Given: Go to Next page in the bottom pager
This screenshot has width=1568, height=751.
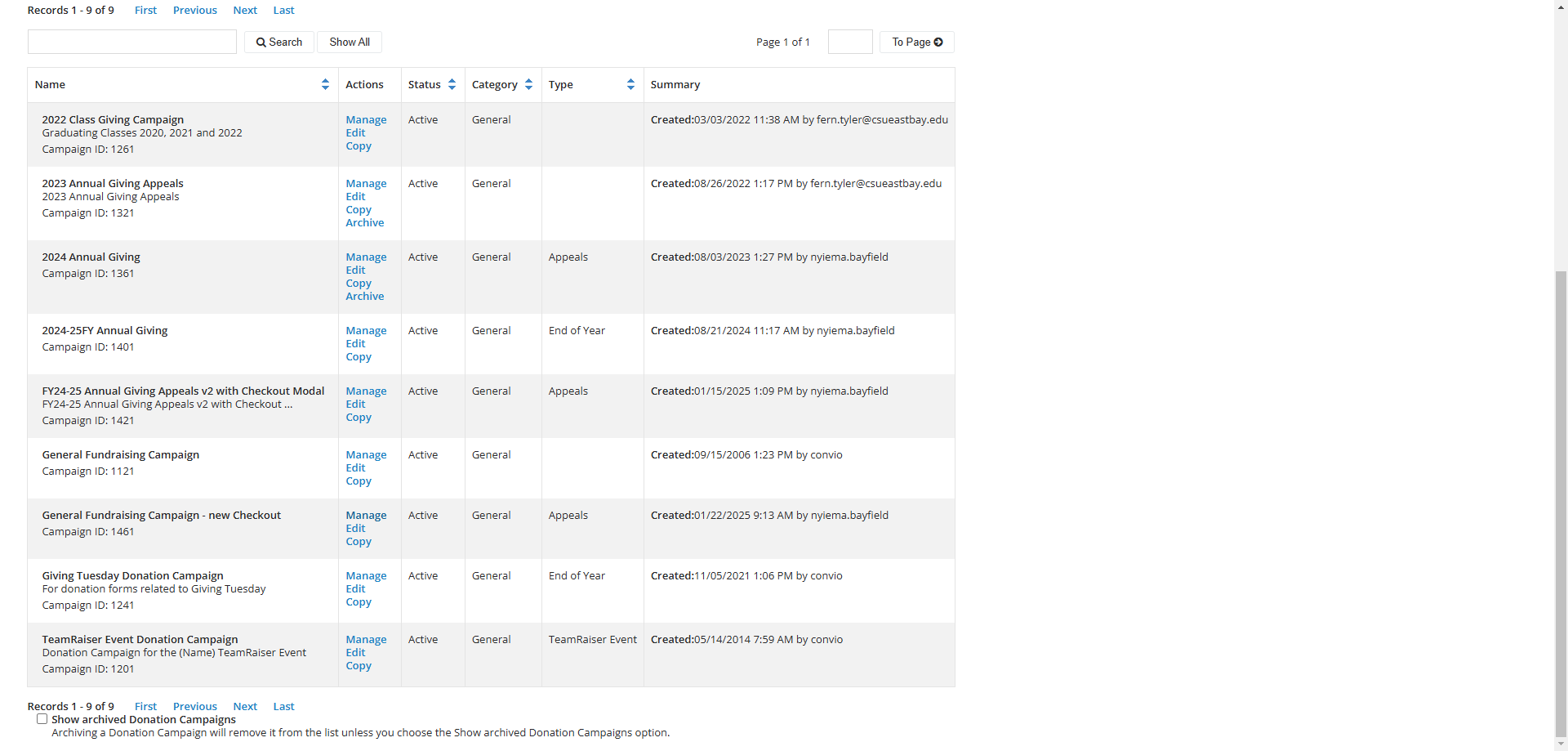Looking at the screenshot, I should [x=245, y=706].
